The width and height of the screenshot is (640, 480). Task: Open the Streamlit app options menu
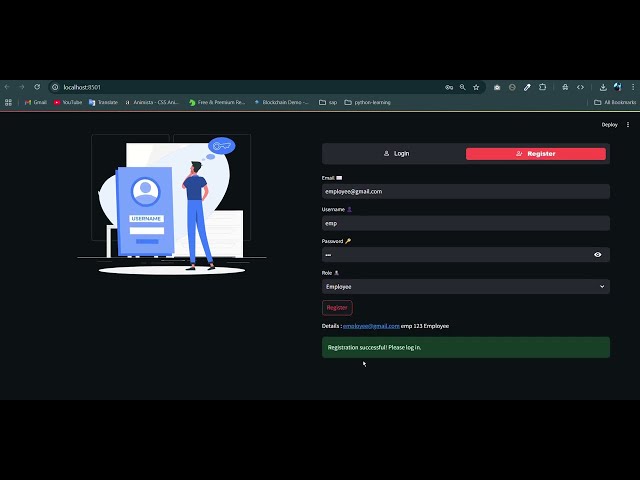(628, 125)
